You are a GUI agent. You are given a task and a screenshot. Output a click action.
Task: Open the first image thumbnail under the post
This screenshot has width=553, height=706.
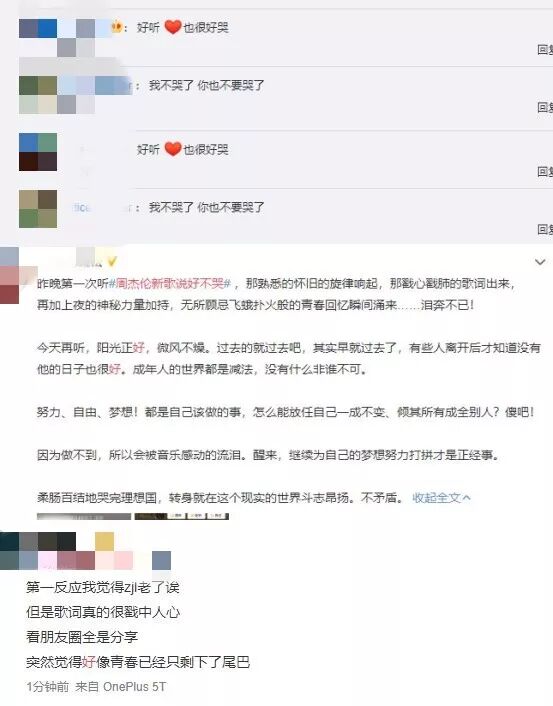click(84, 516)
